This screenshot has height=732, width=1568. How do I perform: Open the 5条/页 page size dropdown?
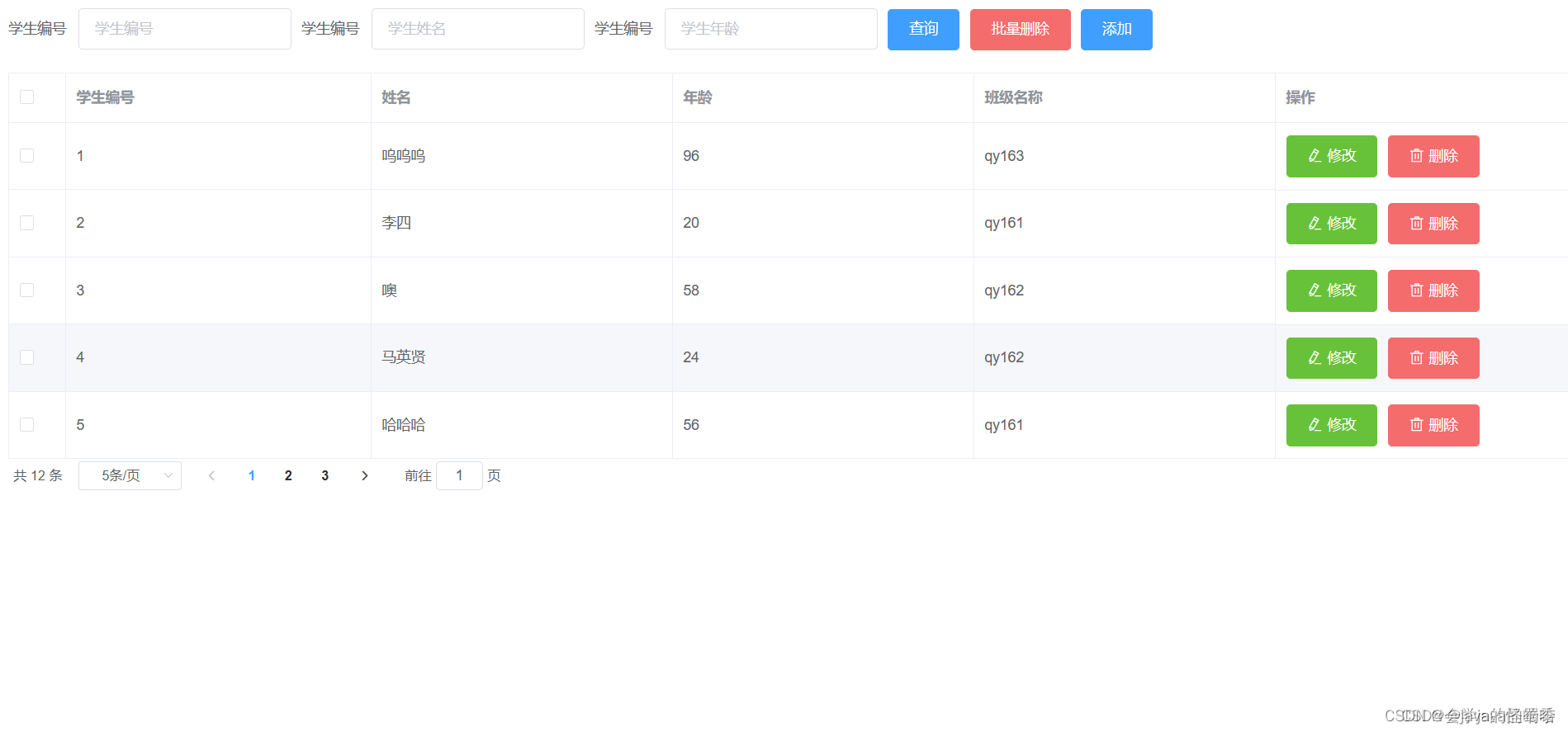click(x=130, y=475)
